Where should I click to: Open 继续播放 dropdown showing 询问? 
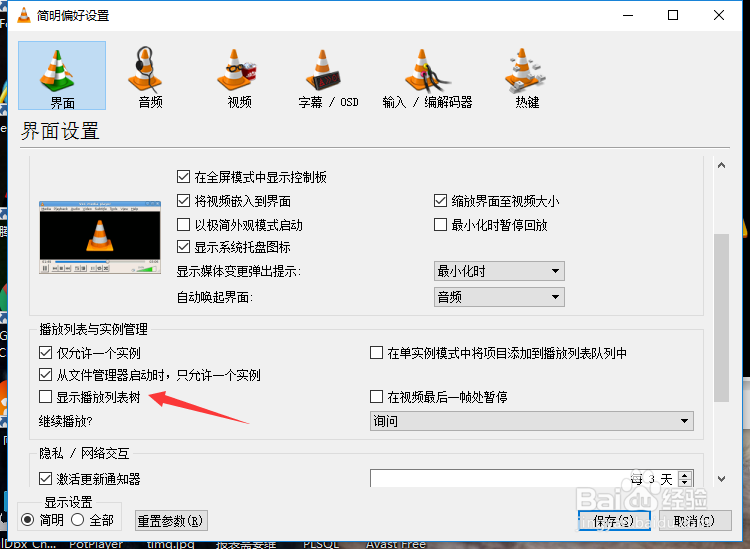pos(531,421)
